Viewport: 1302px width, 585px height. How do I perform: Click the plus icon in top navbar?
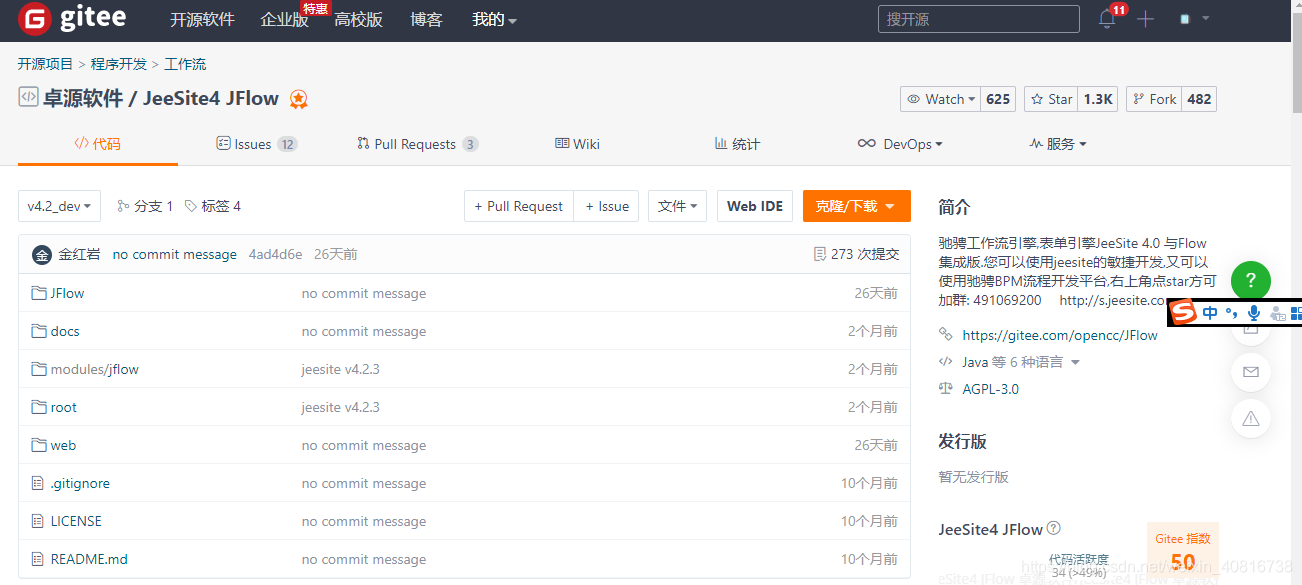point(1146,19)
